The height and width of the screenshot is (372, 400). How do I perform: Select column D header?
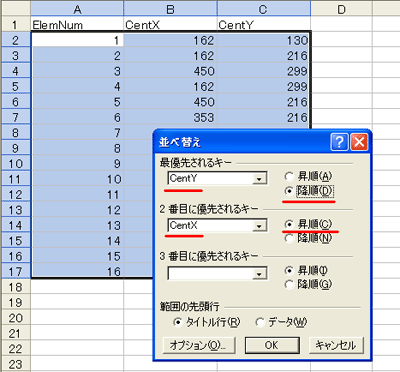click(x=341, y=9)
